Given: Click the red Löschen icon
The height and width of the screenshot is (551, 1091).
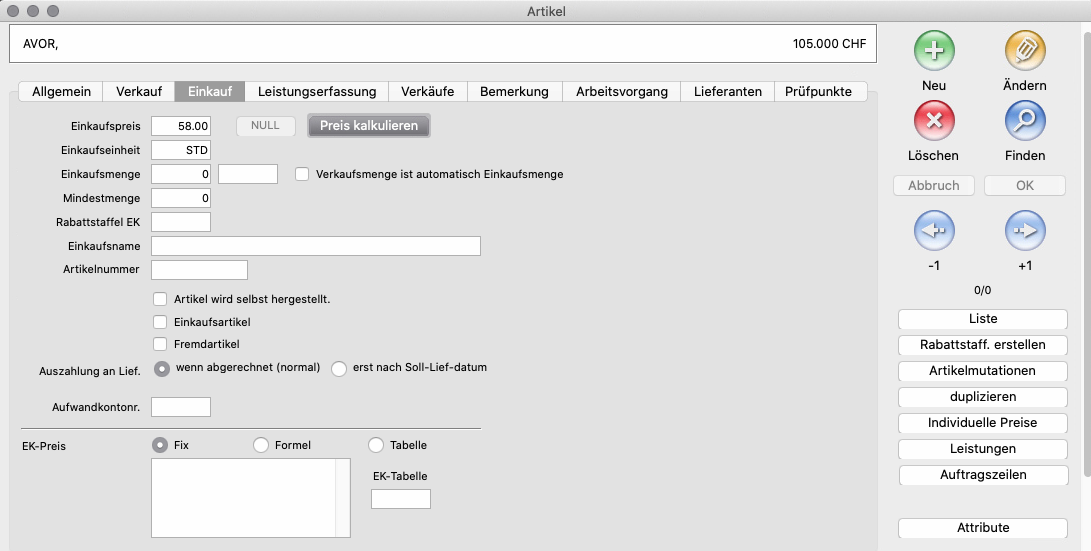Looking at the screenshot, I should coord(934,121).
